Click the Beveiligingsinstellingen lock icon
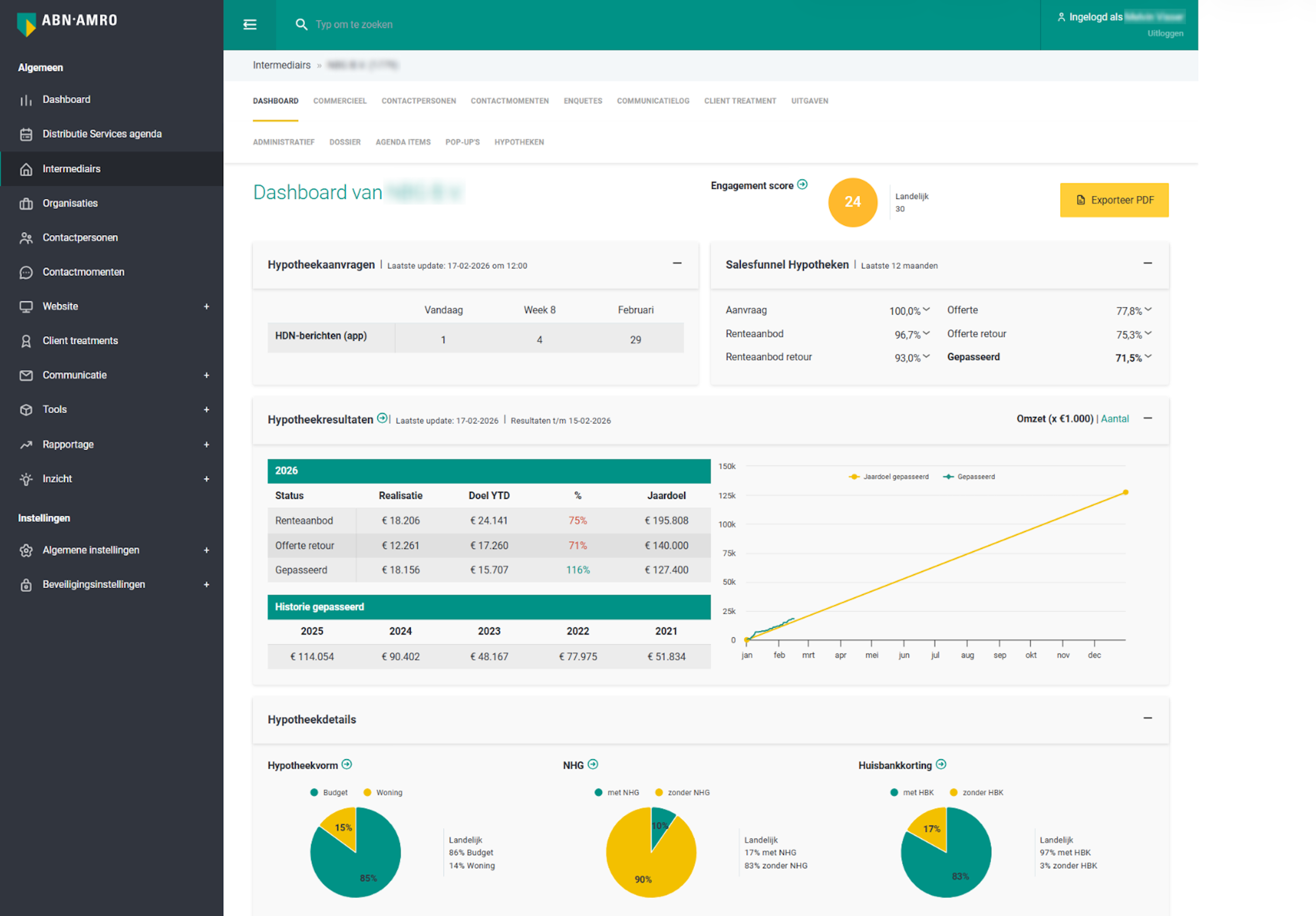This screenshot has width=1316, height=916. (x=26, y=584)
